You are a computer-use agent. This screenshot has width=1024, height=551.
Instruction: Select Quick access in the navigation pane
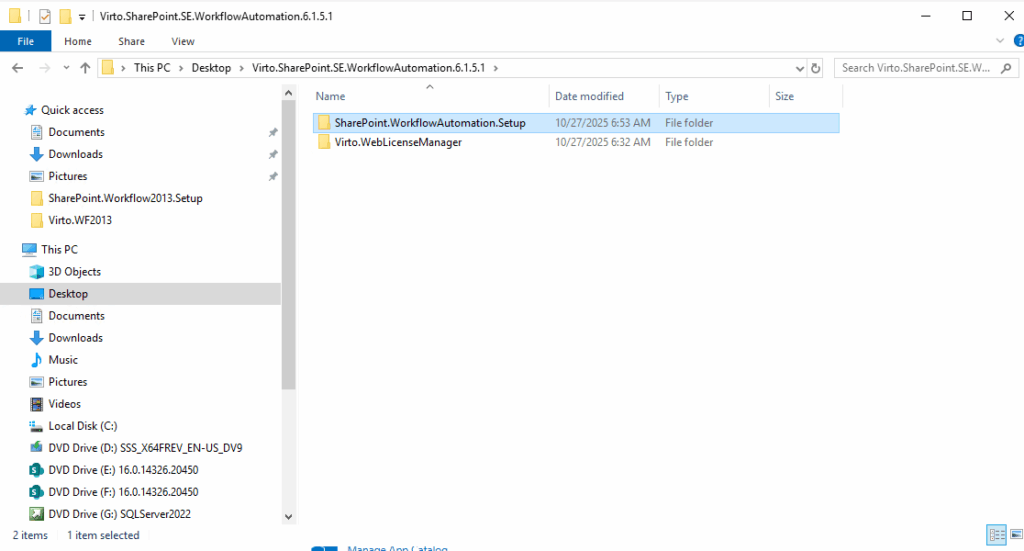click(x=72, y=110)
